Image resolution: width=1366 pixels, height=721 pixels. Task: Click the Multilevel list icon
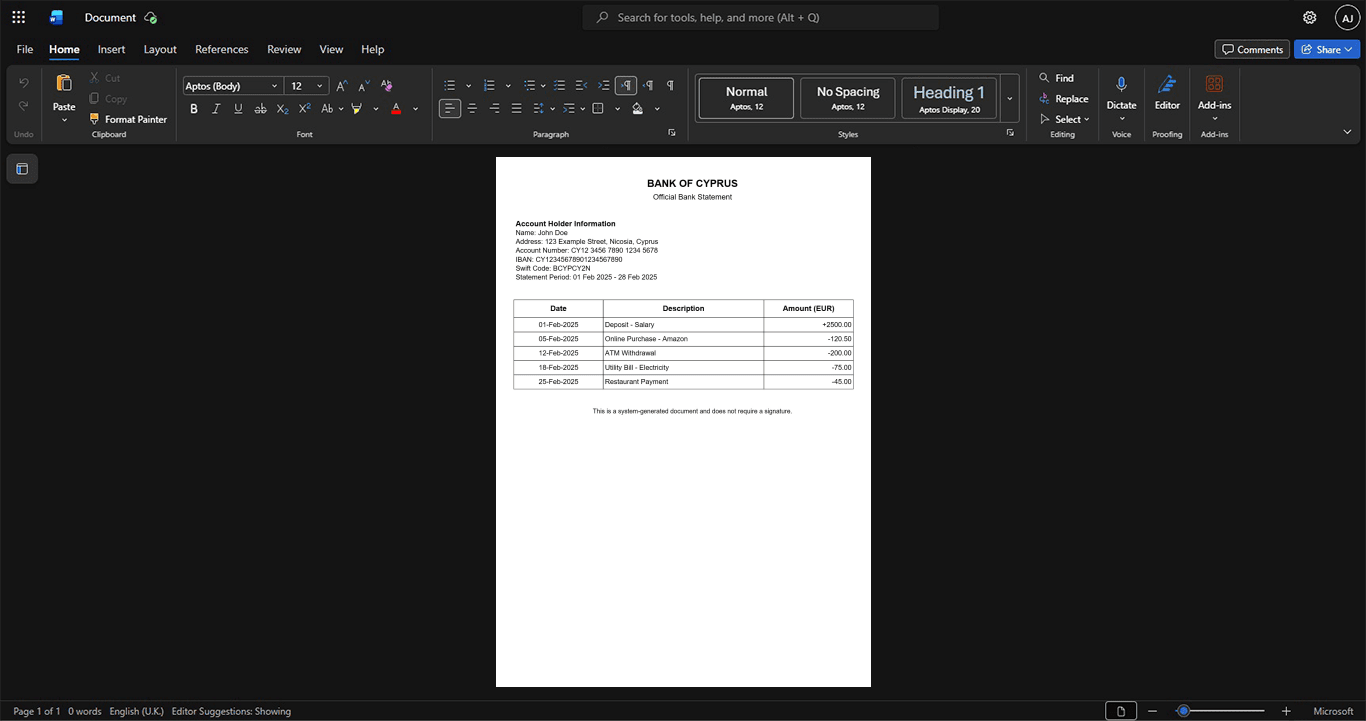click(529, 86)
